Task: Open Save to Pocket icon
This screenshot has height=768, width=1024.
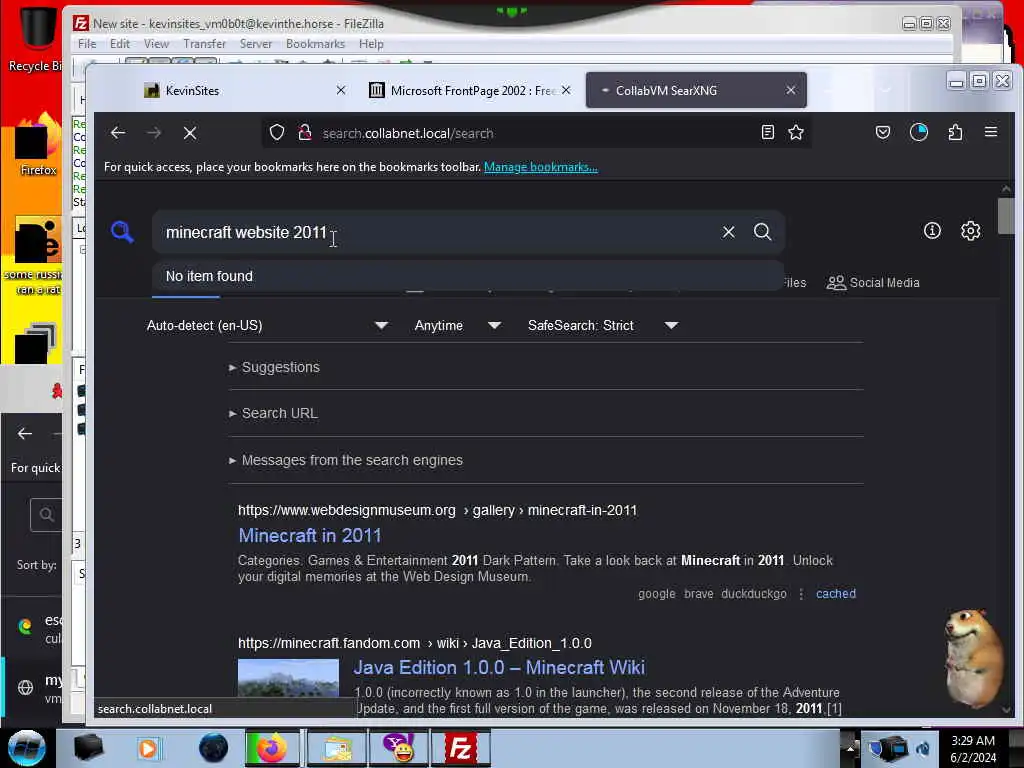Action: 883,133
